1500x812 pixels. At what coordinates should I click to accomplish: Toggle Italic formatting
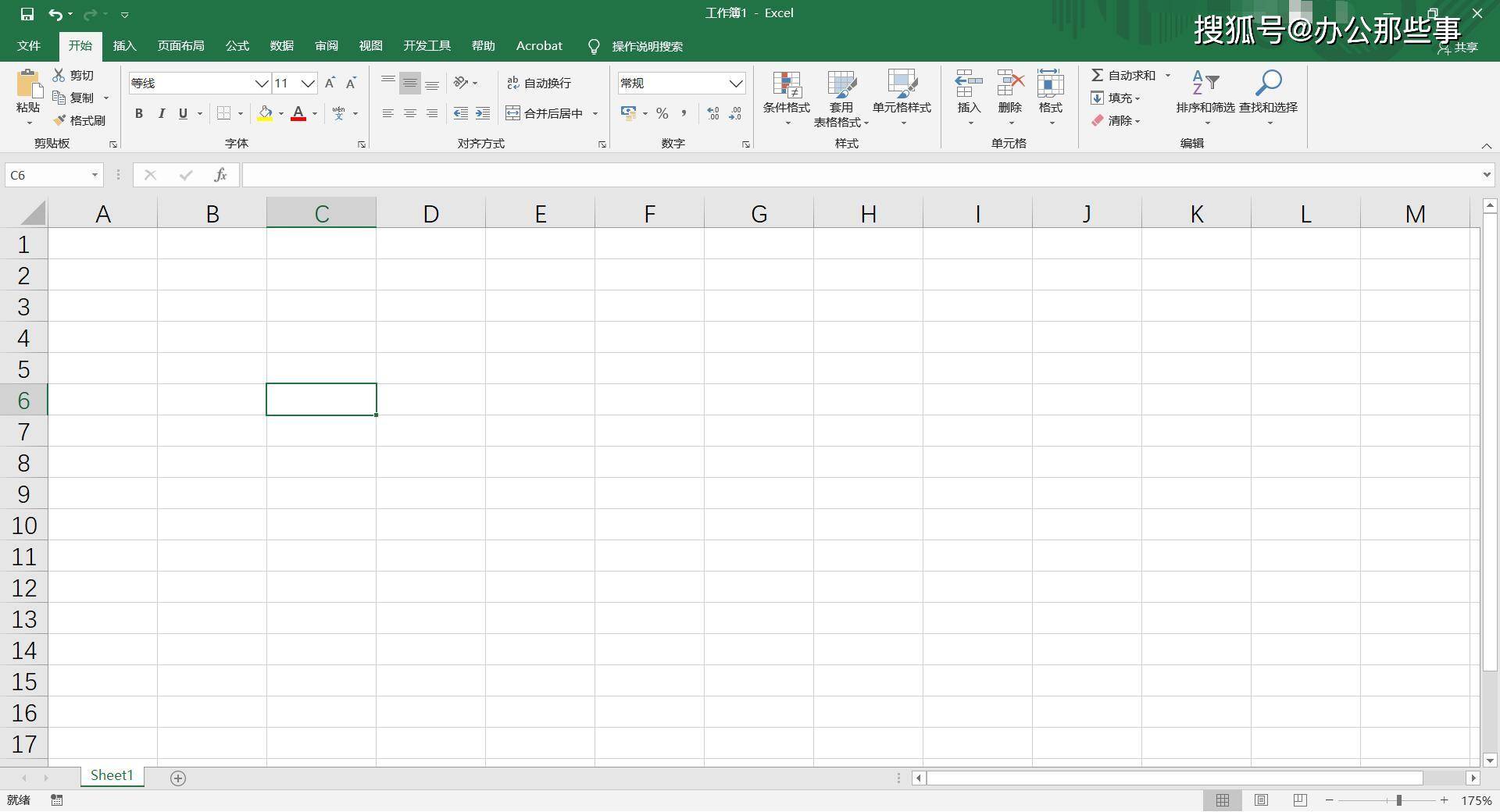coord(161,113)
